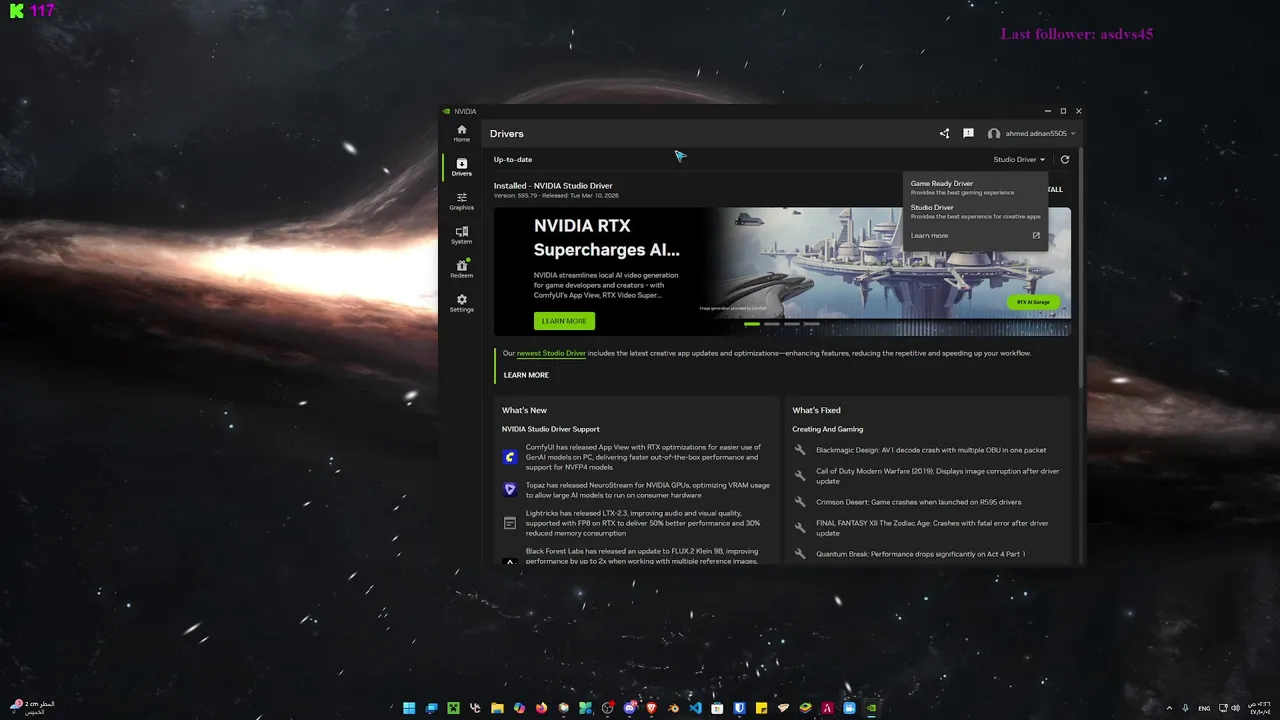
Task: Open the volume control in system tray
Action: click(1235, 708)
